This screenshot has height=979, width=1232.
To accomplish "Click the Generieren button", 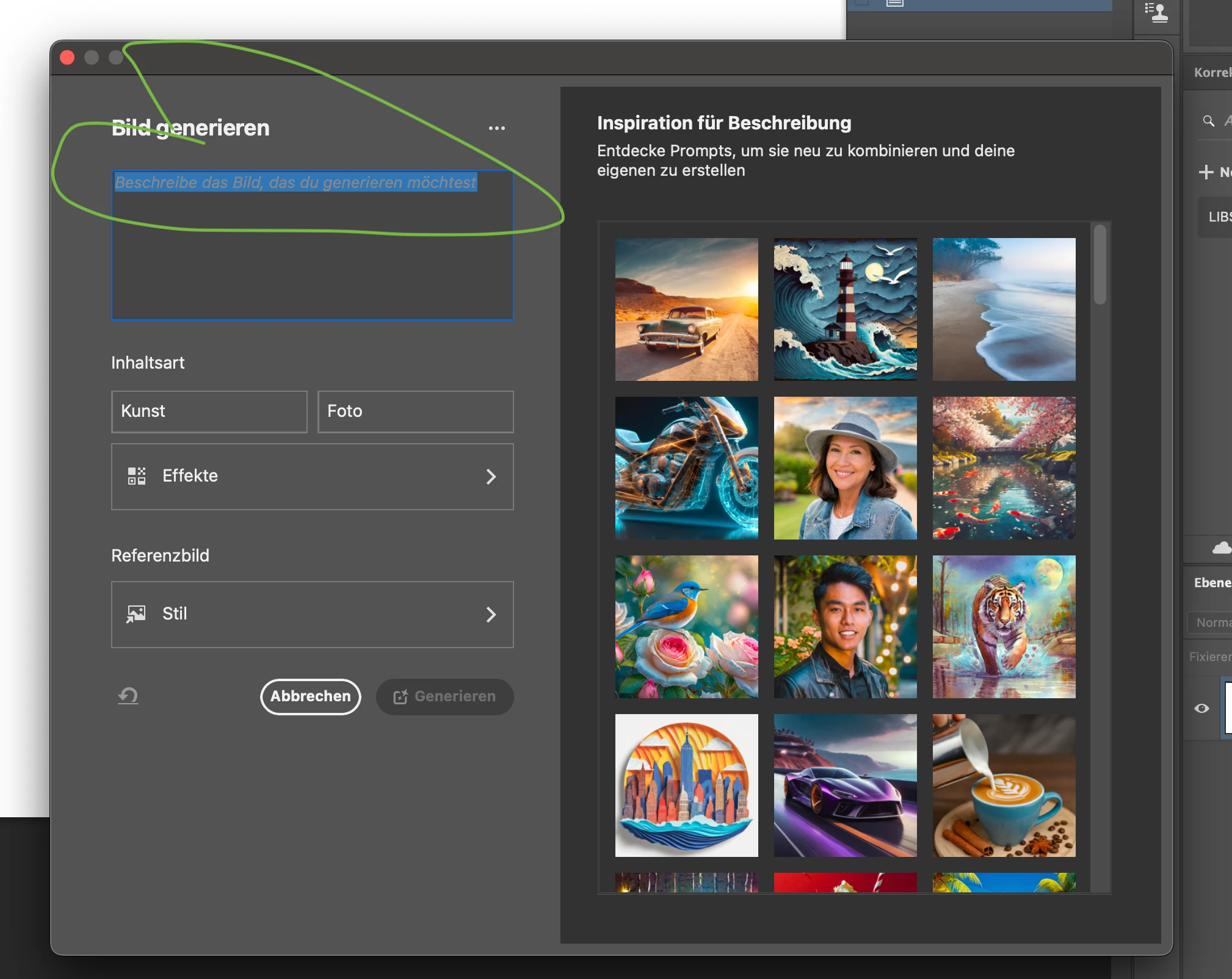I will 444,696.
